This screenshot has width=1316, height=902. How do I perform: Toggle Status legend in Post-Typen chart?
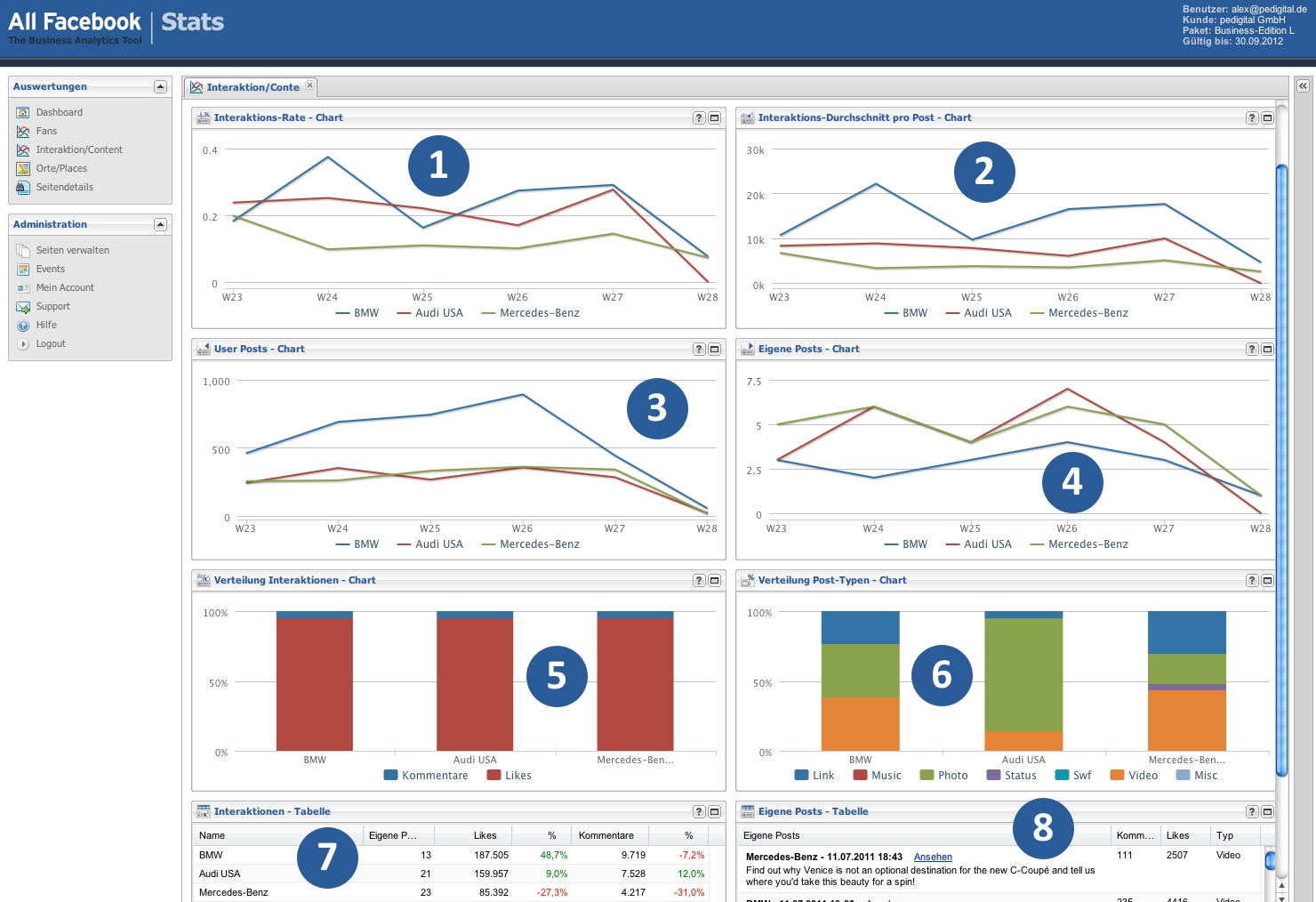click(x=1012, y=776)
